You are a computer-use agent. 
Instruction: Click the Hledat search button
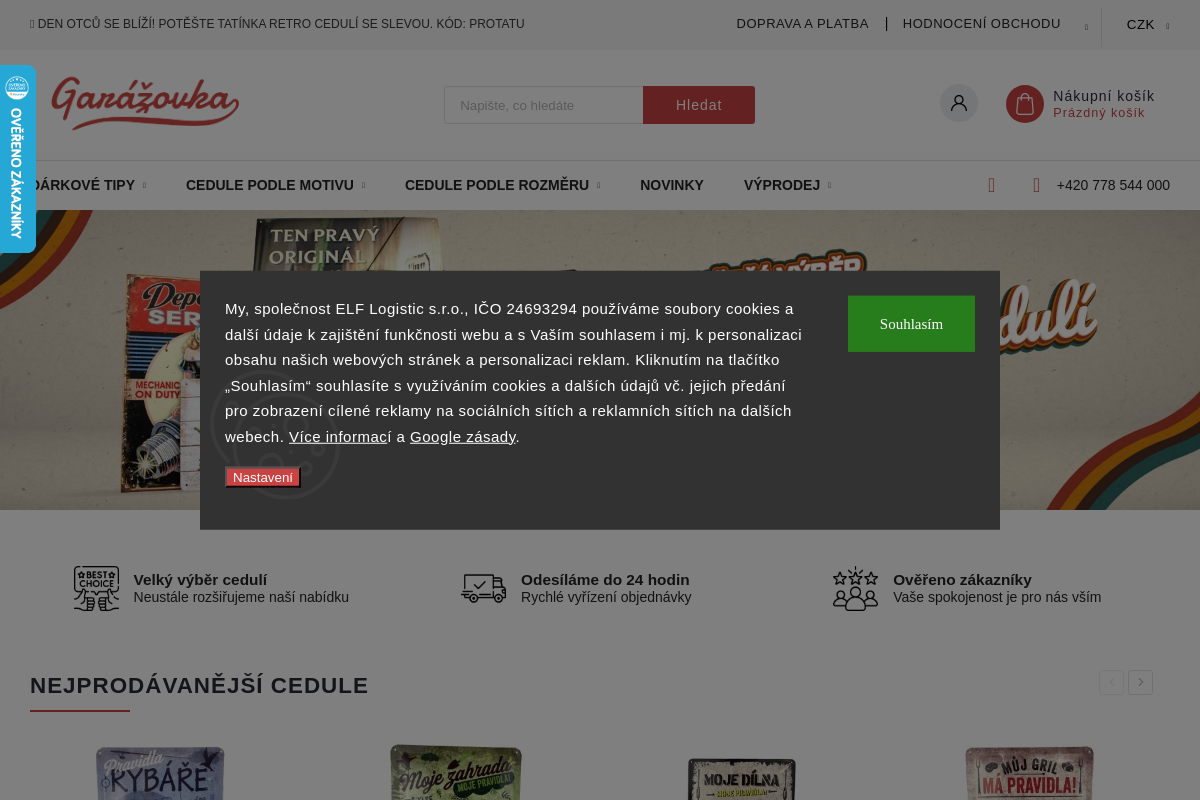[699, 105]
